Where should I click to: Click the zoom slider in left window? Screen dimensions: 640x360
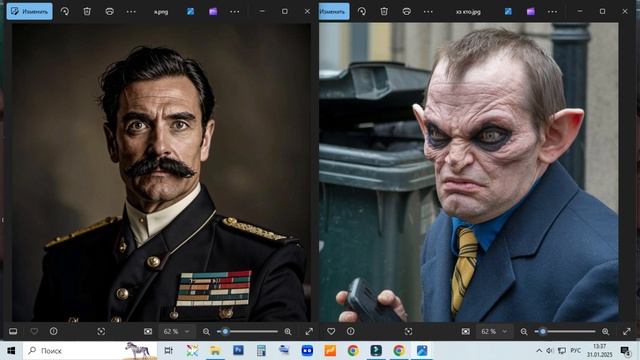pyautogui.click(x=247, y=331)
